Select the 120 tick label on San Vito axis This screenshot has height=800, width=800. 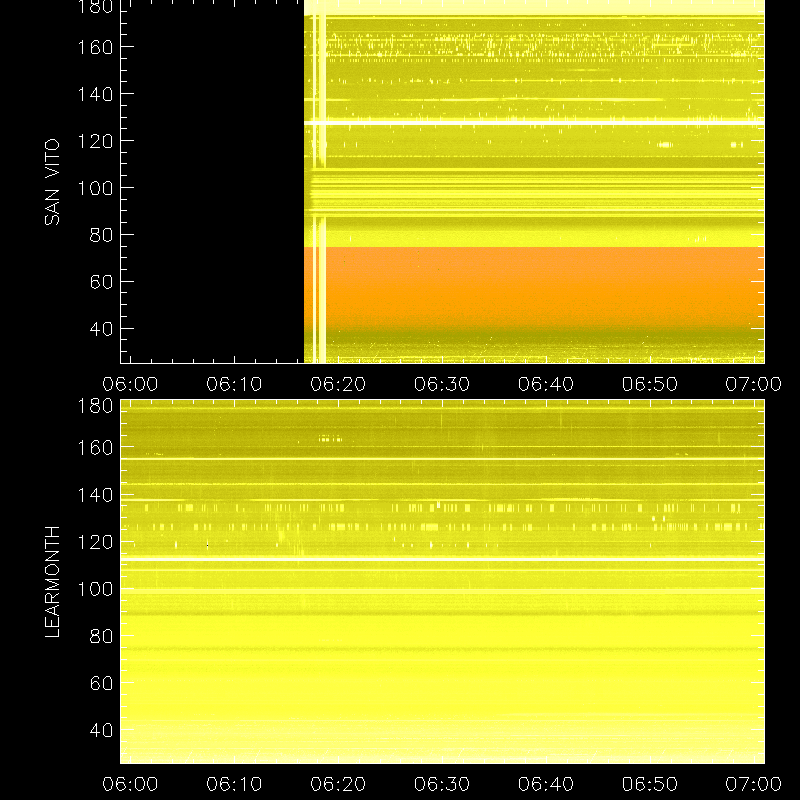(x=95, y=141)
